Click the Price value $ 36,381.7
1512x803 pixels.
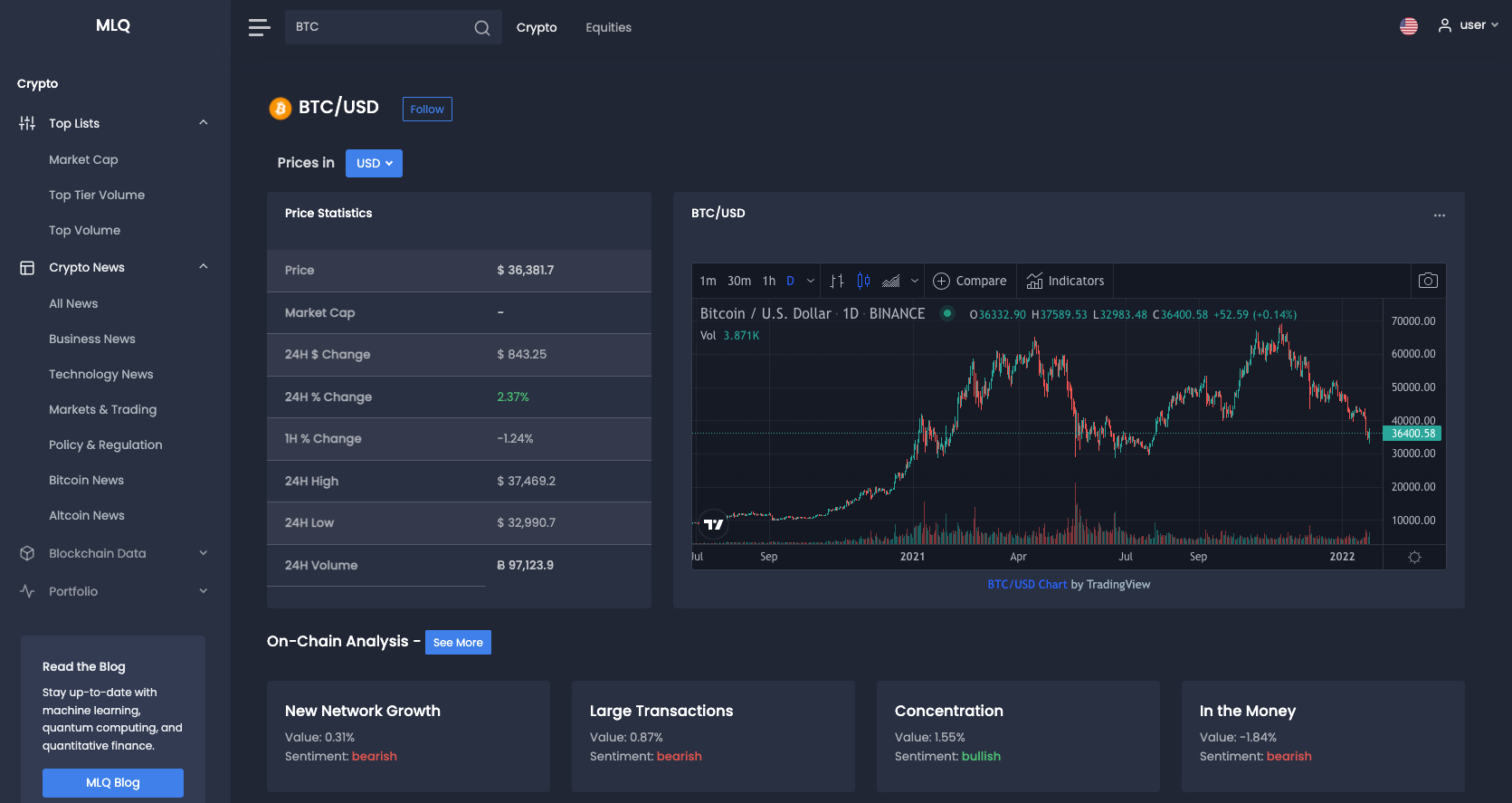526,270
